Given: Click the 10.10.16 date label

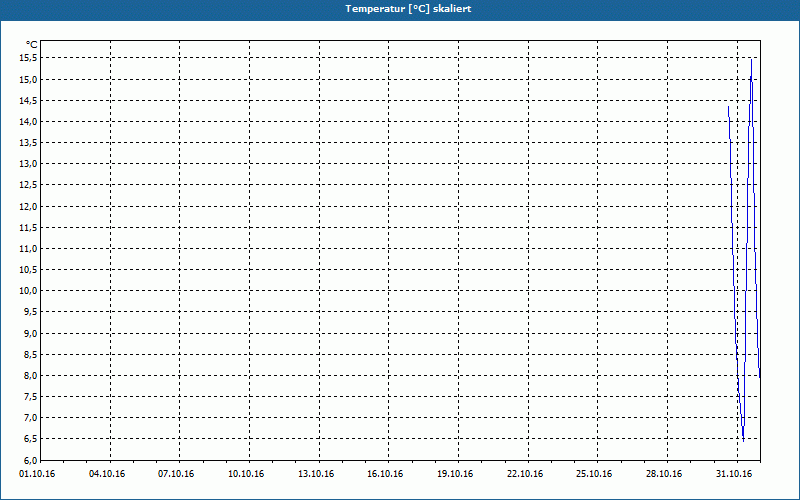Looking at the screenshot, I should point(246,474).
